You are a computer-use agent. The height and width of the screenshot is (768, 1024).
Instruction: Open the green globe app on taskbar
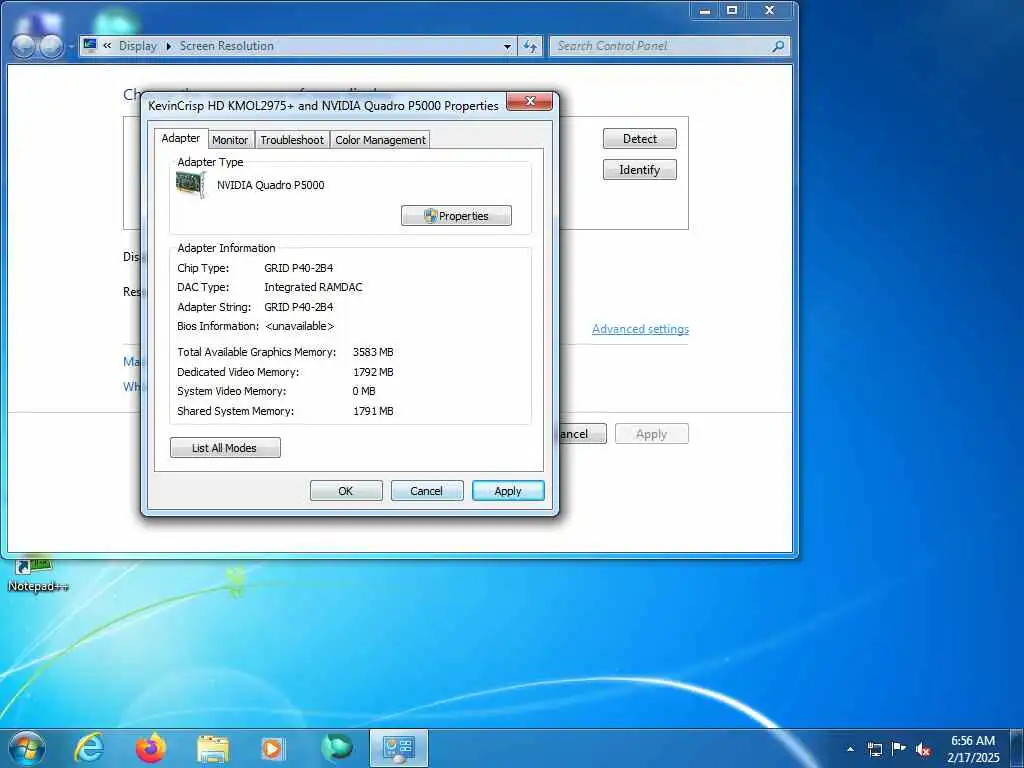pyautogui.click(x=336, y=748)
